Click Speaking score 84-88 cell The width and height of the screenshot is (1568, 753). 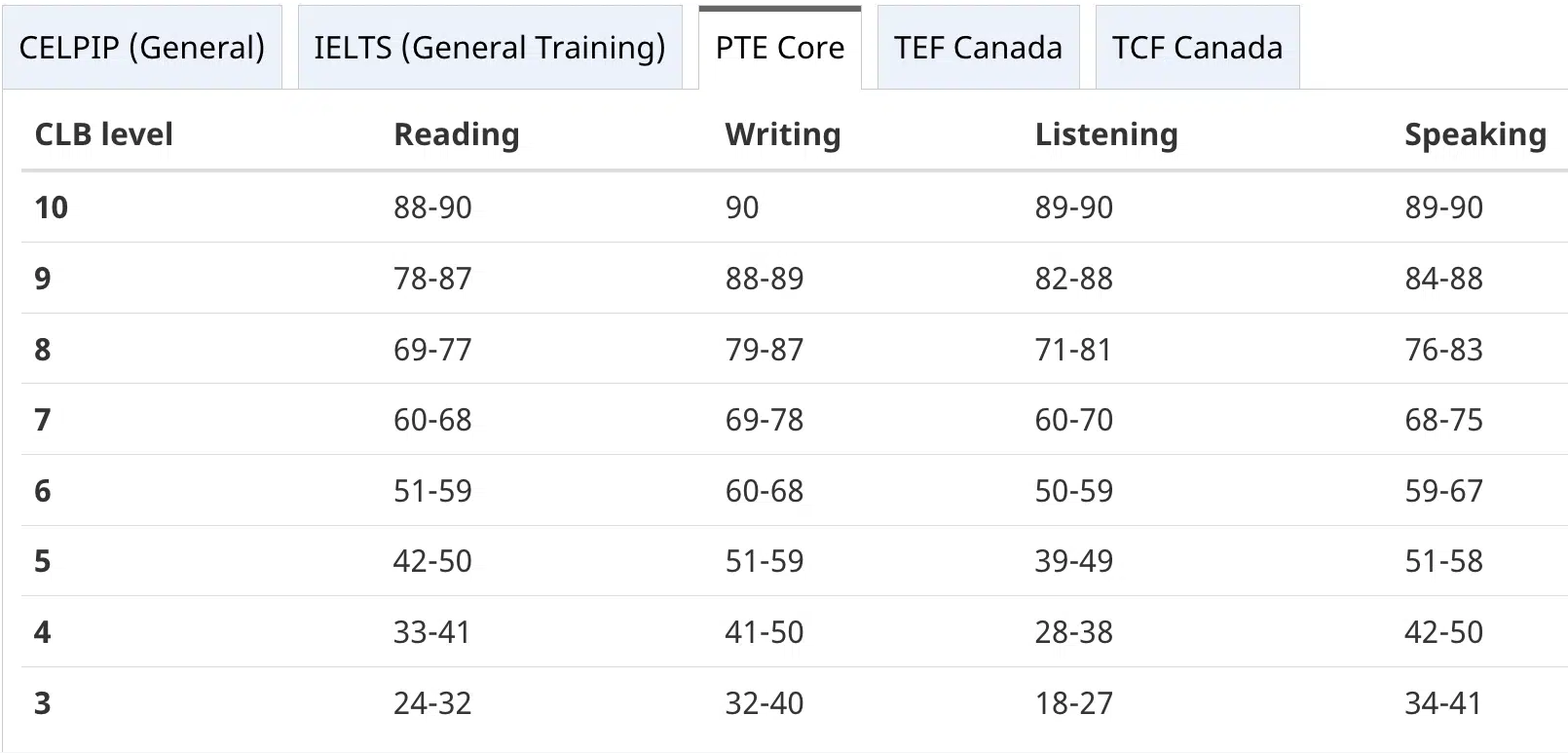tap(1443, 279)
